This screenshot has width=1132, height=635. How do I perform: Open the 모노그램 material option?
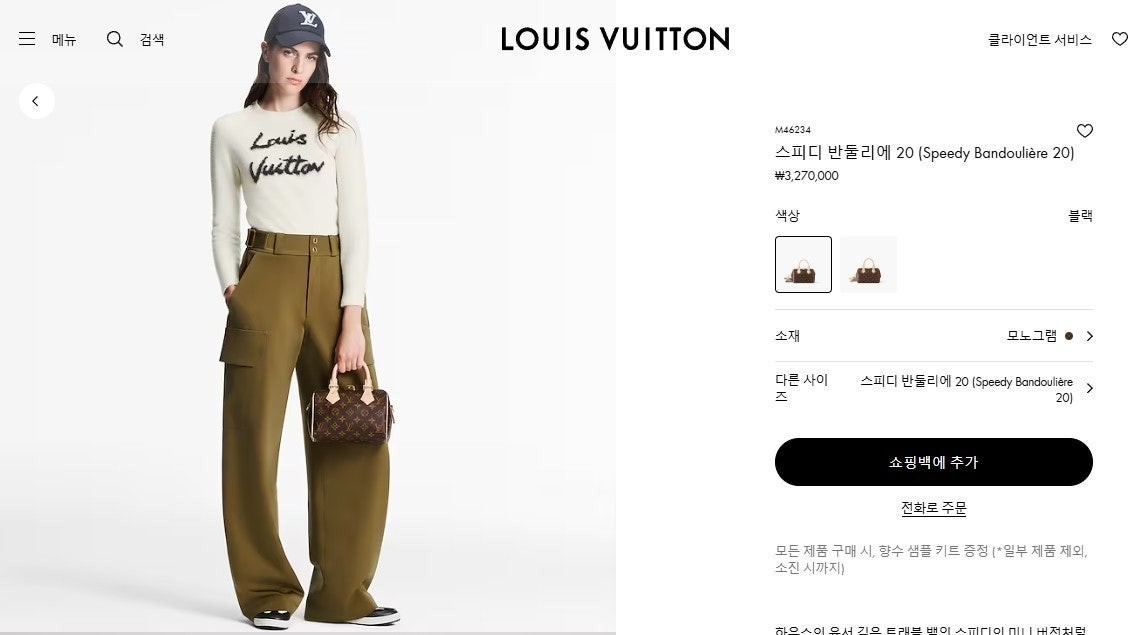pyautogui.click(x=1032, y=336)
